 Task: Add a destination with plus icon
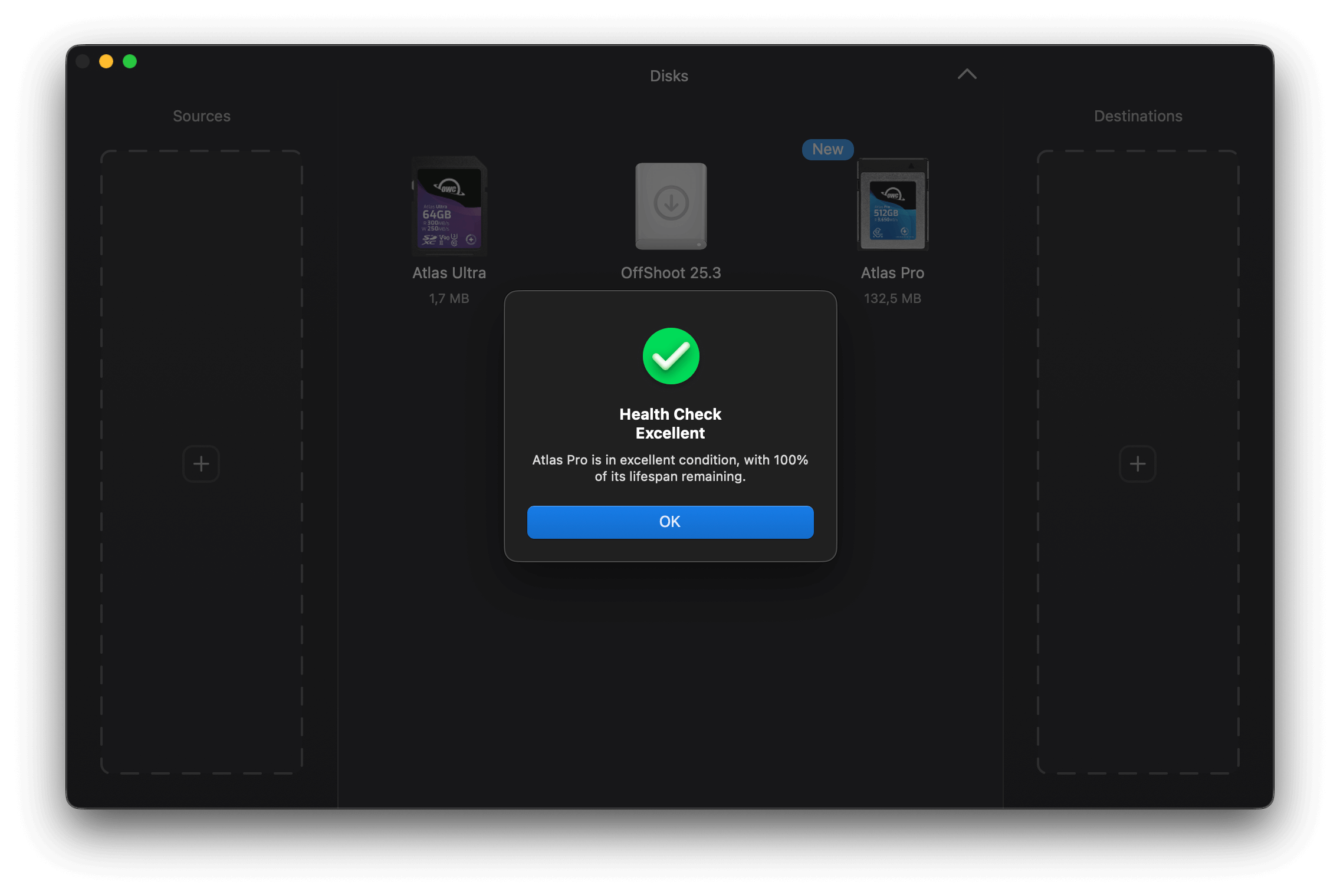coord(1137,464)
